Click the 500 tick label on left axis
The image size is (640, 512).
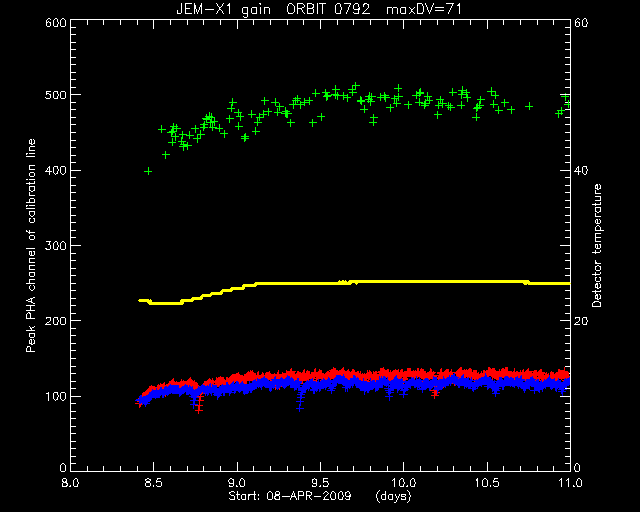56,95
